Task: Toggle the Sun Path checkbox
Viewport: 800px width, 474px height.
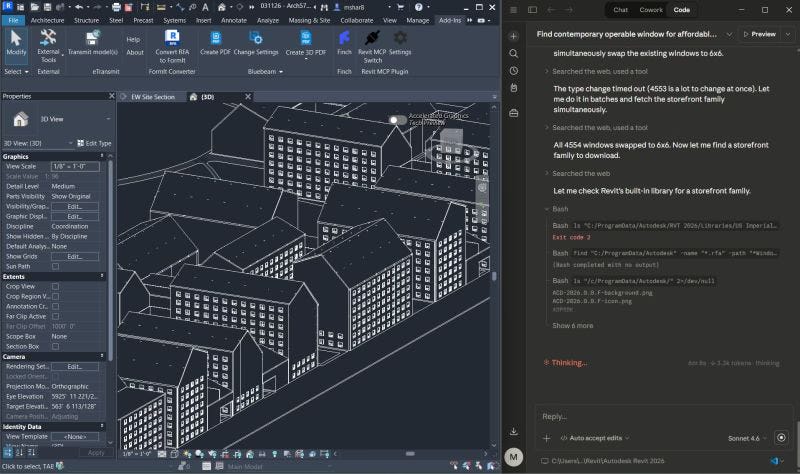Action: (55, 266)
